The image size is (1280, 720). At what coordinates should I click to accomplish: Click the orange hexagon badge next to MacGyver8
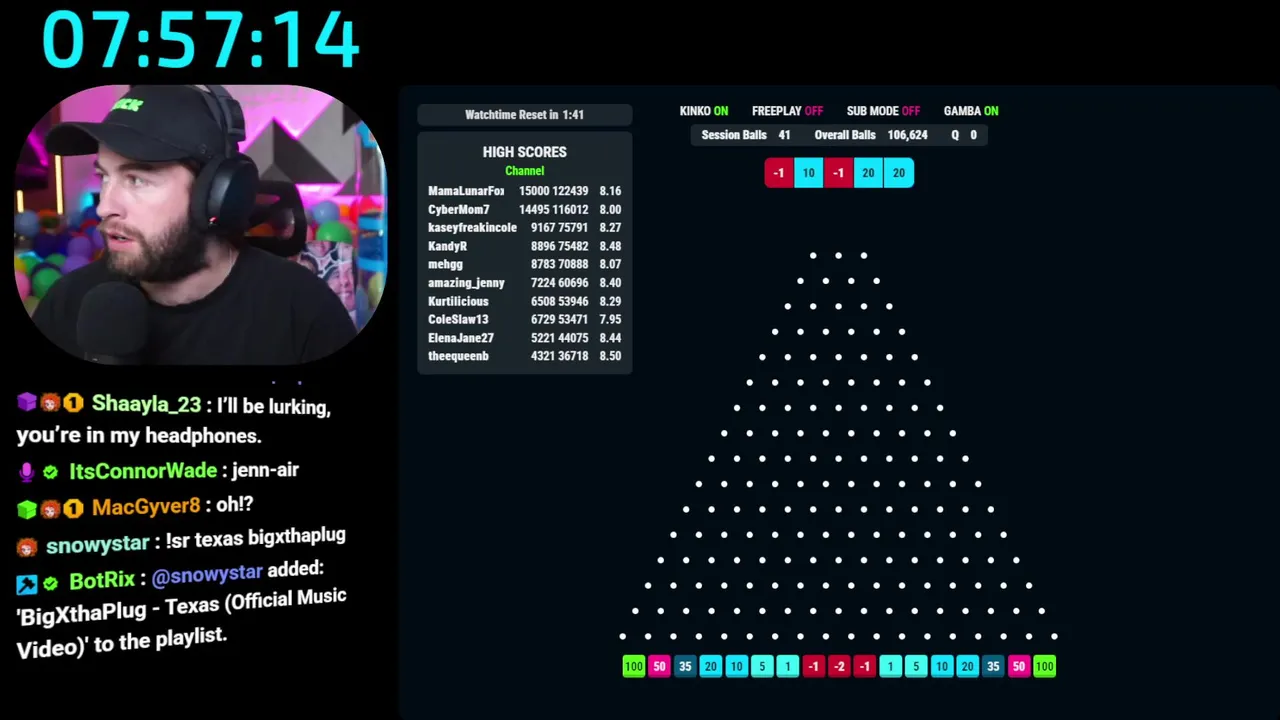click(73, 508)
